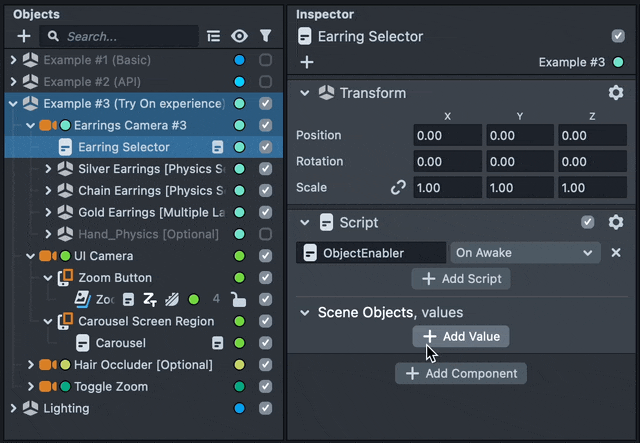Remove the ObjectEnabler script with X
This screenshot has height=443, width=640.
click(x=616, y=253)
